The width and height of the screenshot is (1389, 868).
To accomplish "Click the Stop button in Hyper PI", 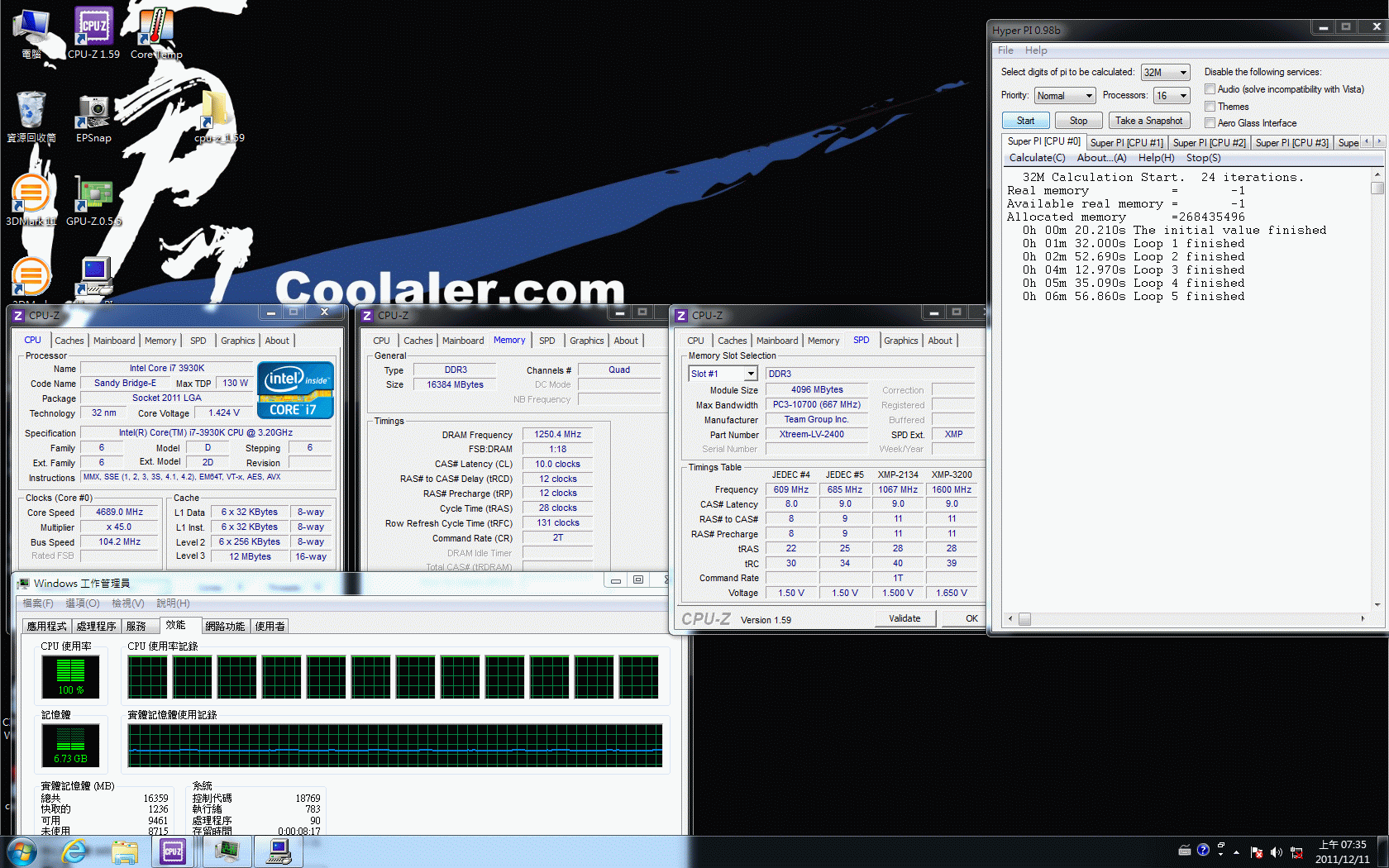I will pyautogui.click(x=1079, y=121).
